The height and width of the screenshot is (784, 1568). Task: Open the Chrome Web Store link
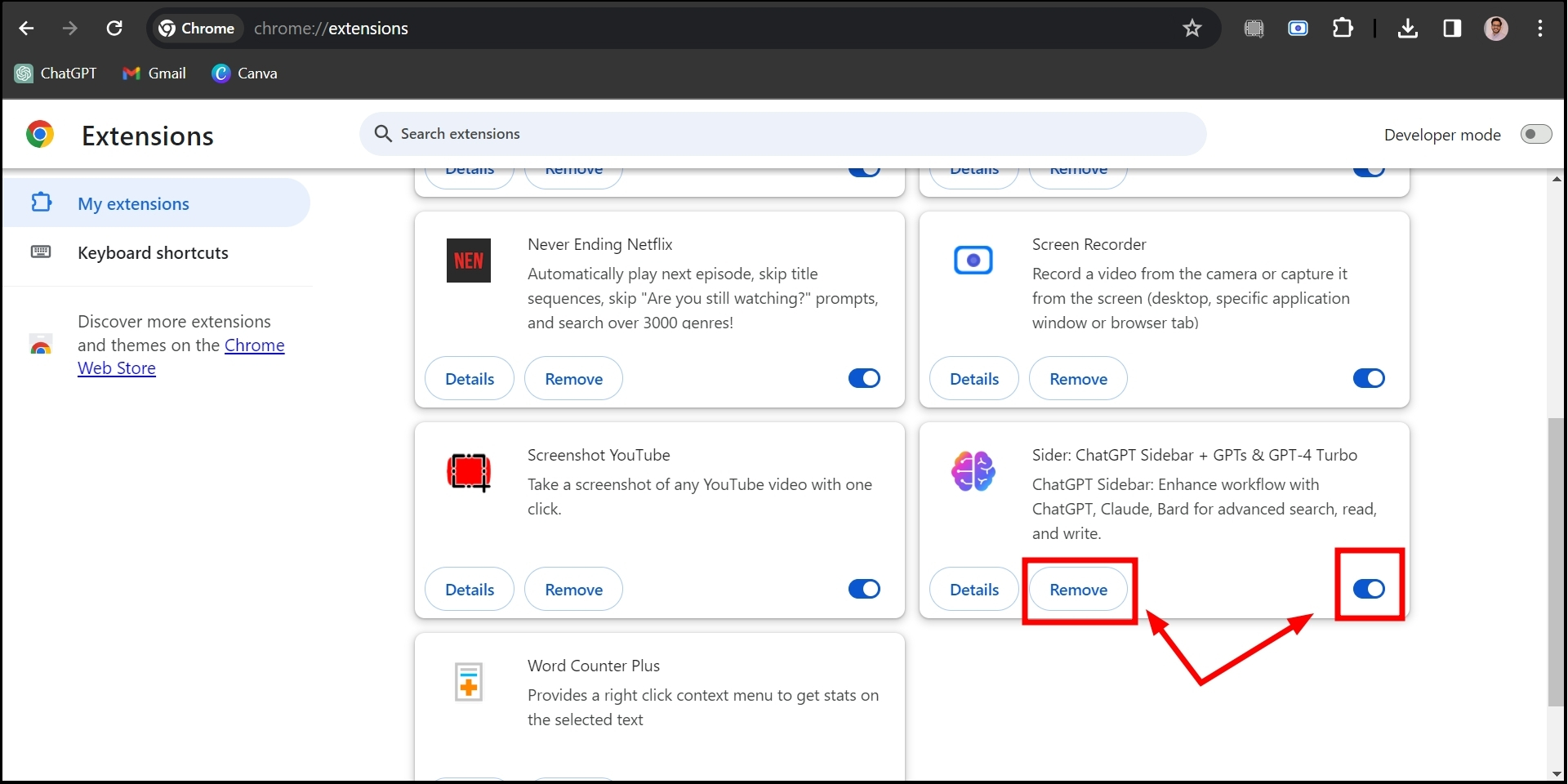coord(254,345)
